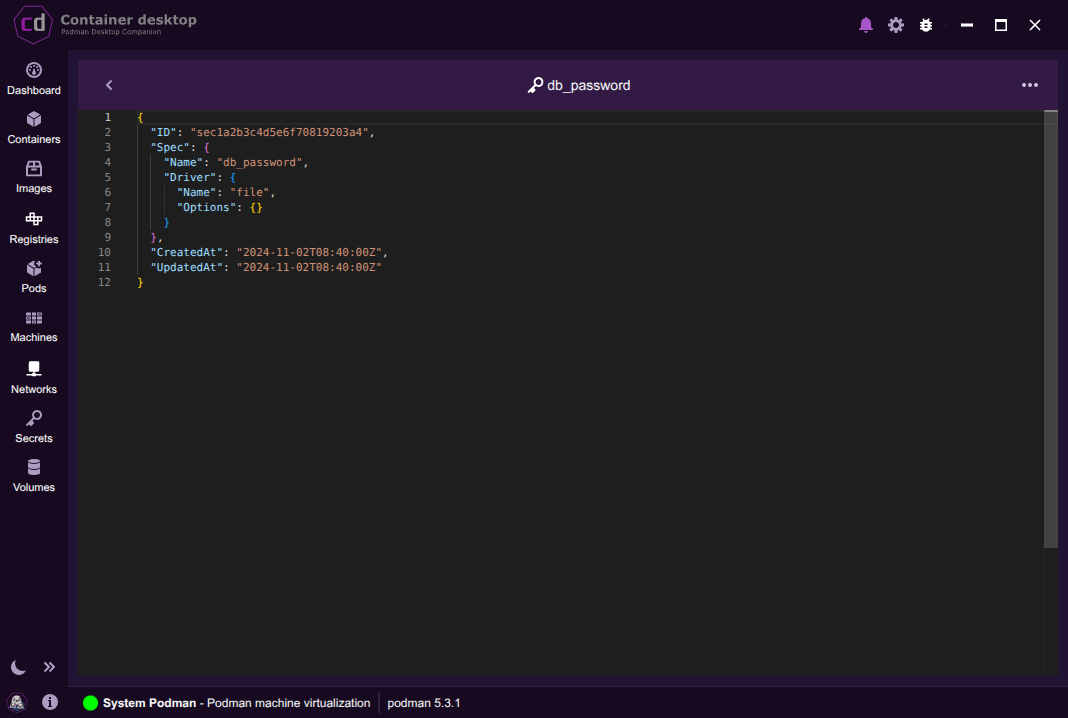The height and width of the screenshot is (718, 1068).
Task: Click the "CreatedAt" key on line 10
Action: [187, 252]
